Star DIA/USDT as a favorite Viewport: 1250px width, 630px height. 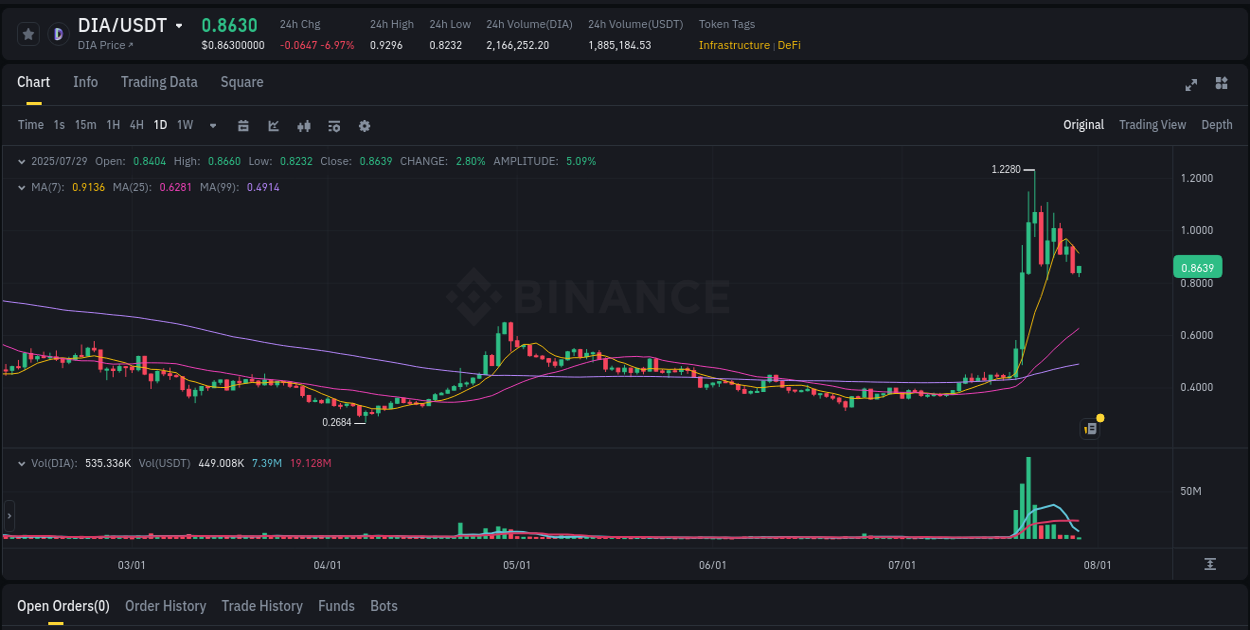coord(28,33)
